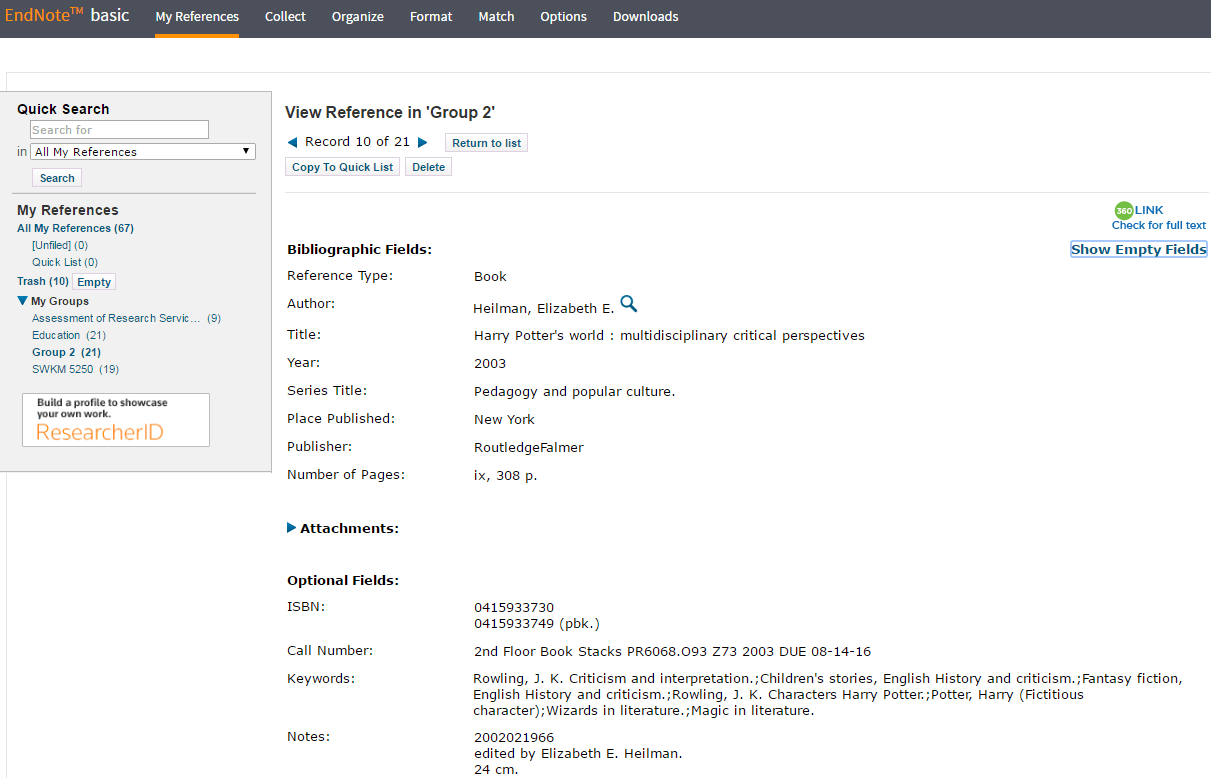Collapse the My Groups section triangle
Viewport: 1211px width, 778px height.
click(22, 300)
